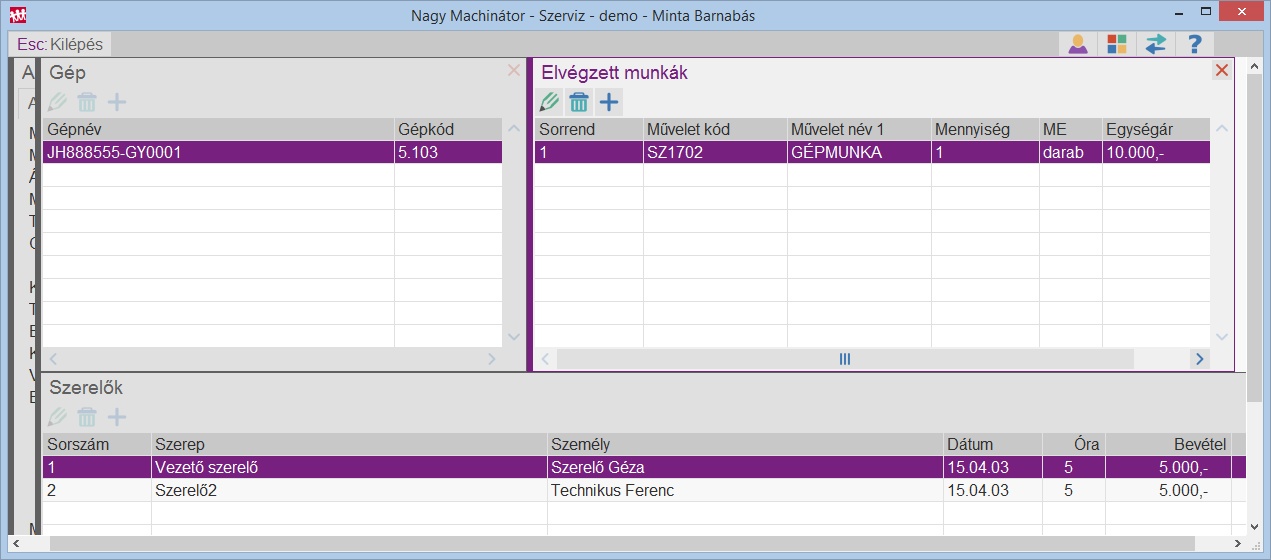Click the Esc: Kilépés exit button

coord(60,44)
